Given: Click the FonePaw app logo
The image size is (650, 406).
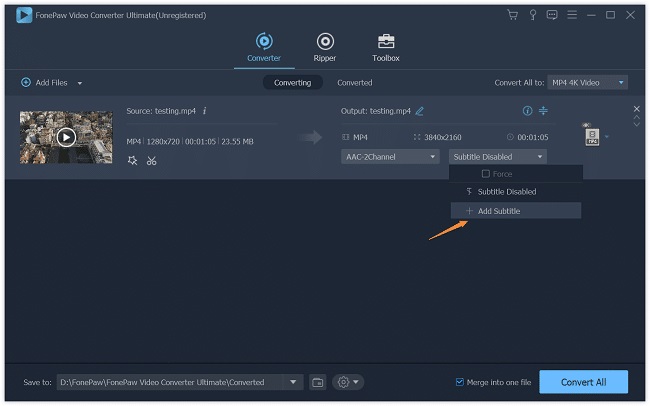Looking at the screenshot, I should [x=24, y=15].
